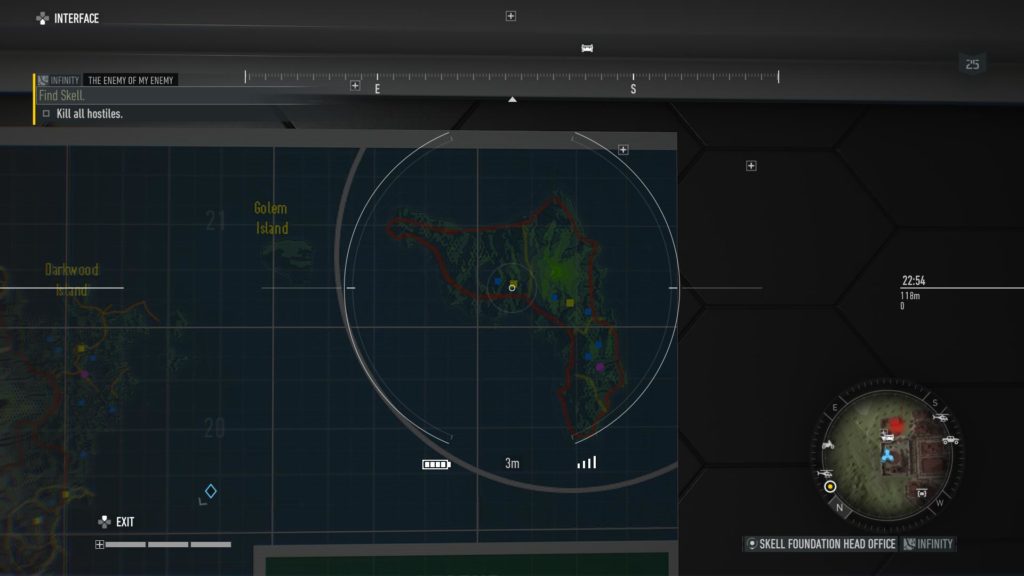Click the drone signal strength bars
Image resolution: width=1024 pixels, height=576 pixels.
coord(586,462)
